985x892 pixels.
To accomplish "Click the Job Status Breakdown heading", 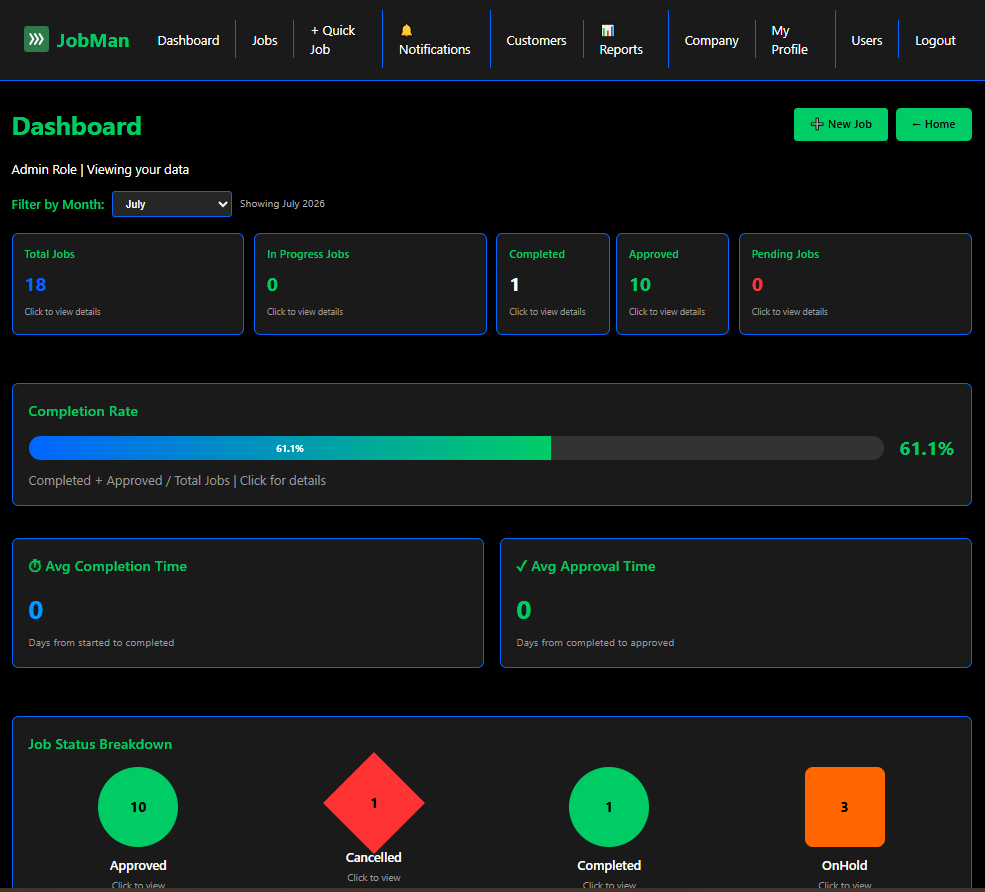I will [x=100, y=744].
